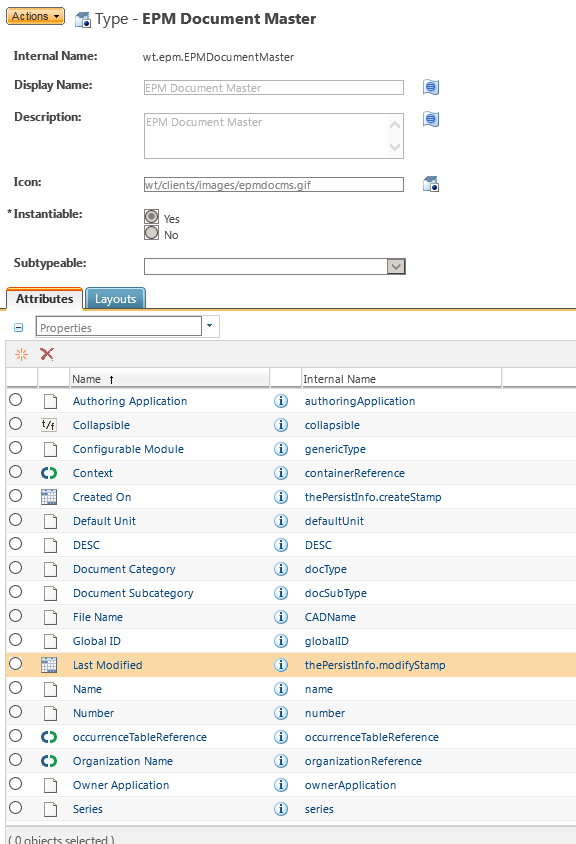Click the new attribute starburst icon
Screen dimensions: 576x844
pos(22,354)
